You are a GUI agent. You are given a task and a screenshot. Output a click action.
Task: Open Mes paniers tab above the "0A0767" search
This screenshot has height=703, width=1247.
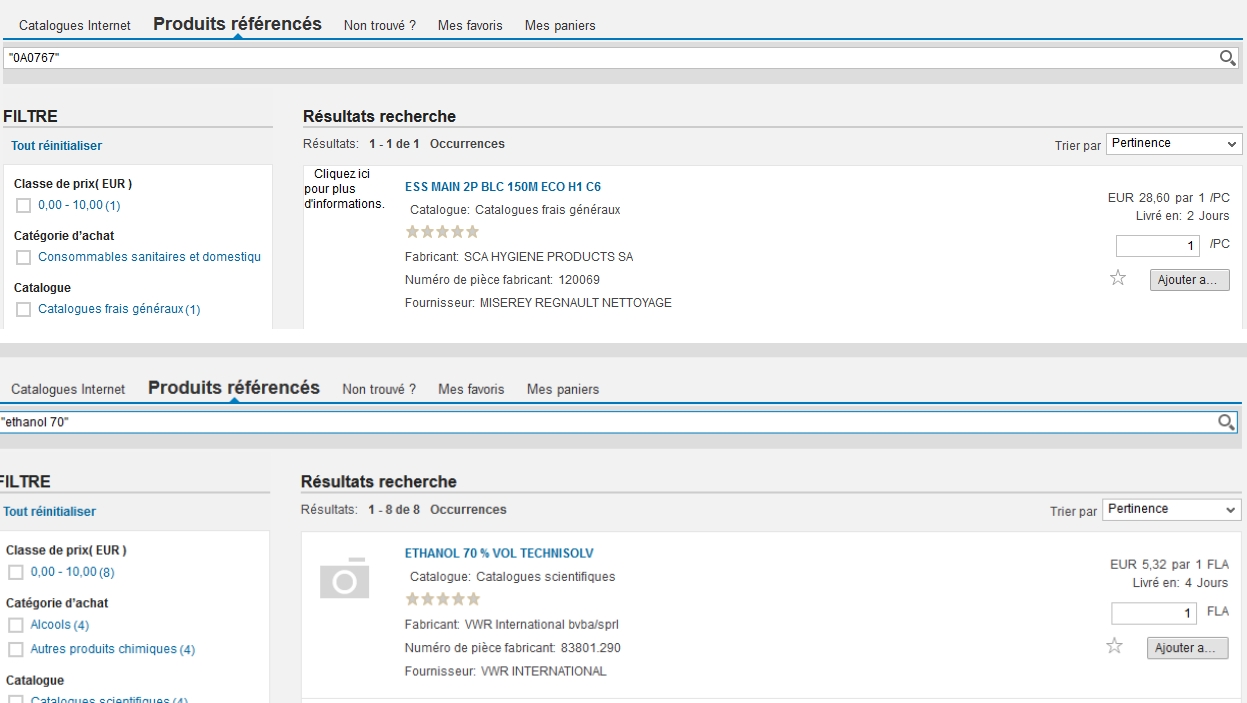pyautogui.click(x=559, y=26)
